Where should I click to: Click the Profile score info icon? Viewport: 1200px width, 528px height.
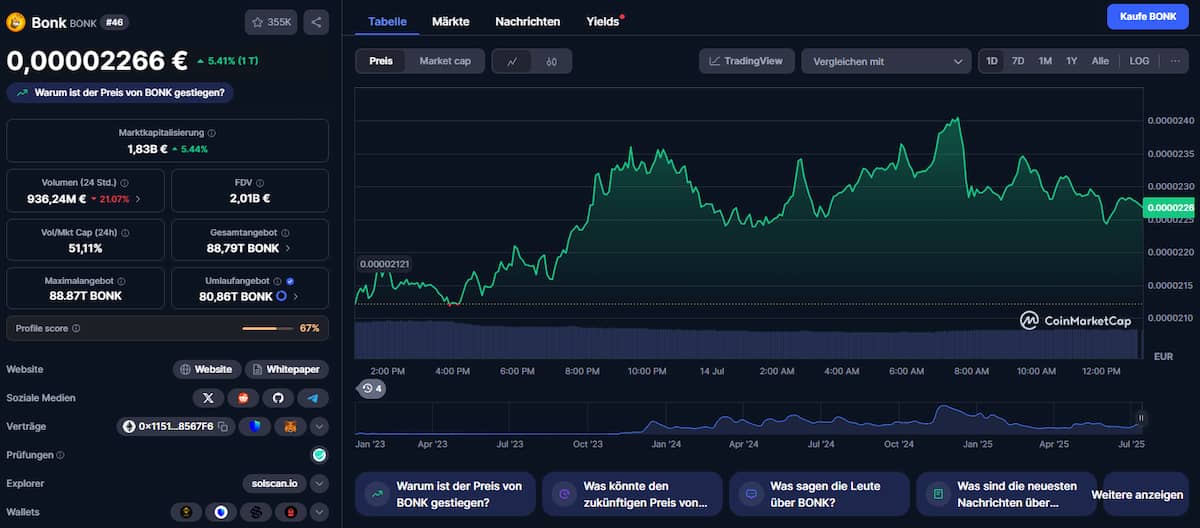tap(76, 328)
